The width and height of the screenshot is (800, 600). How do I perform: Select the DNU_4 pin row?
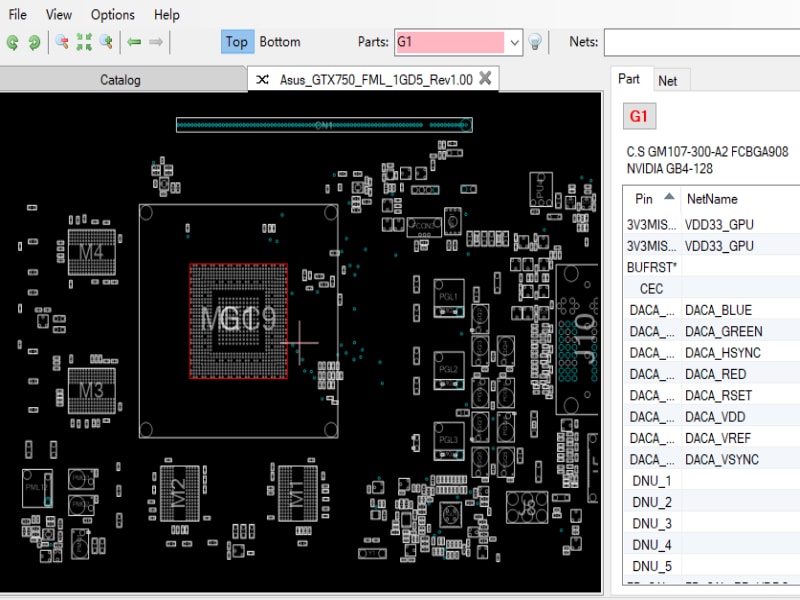[x=711, y=545]
